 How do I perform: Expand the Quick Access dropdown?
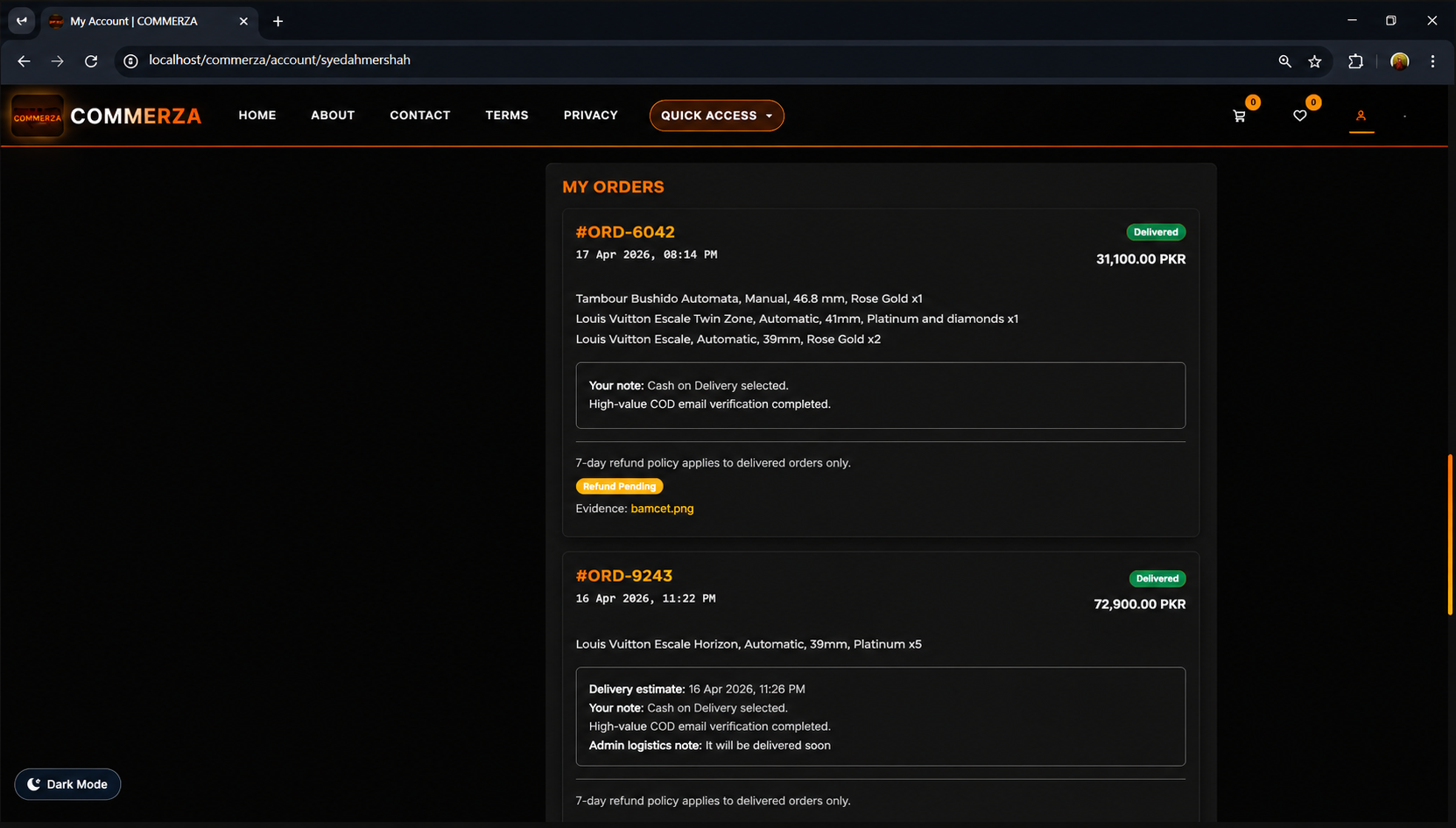716,116
